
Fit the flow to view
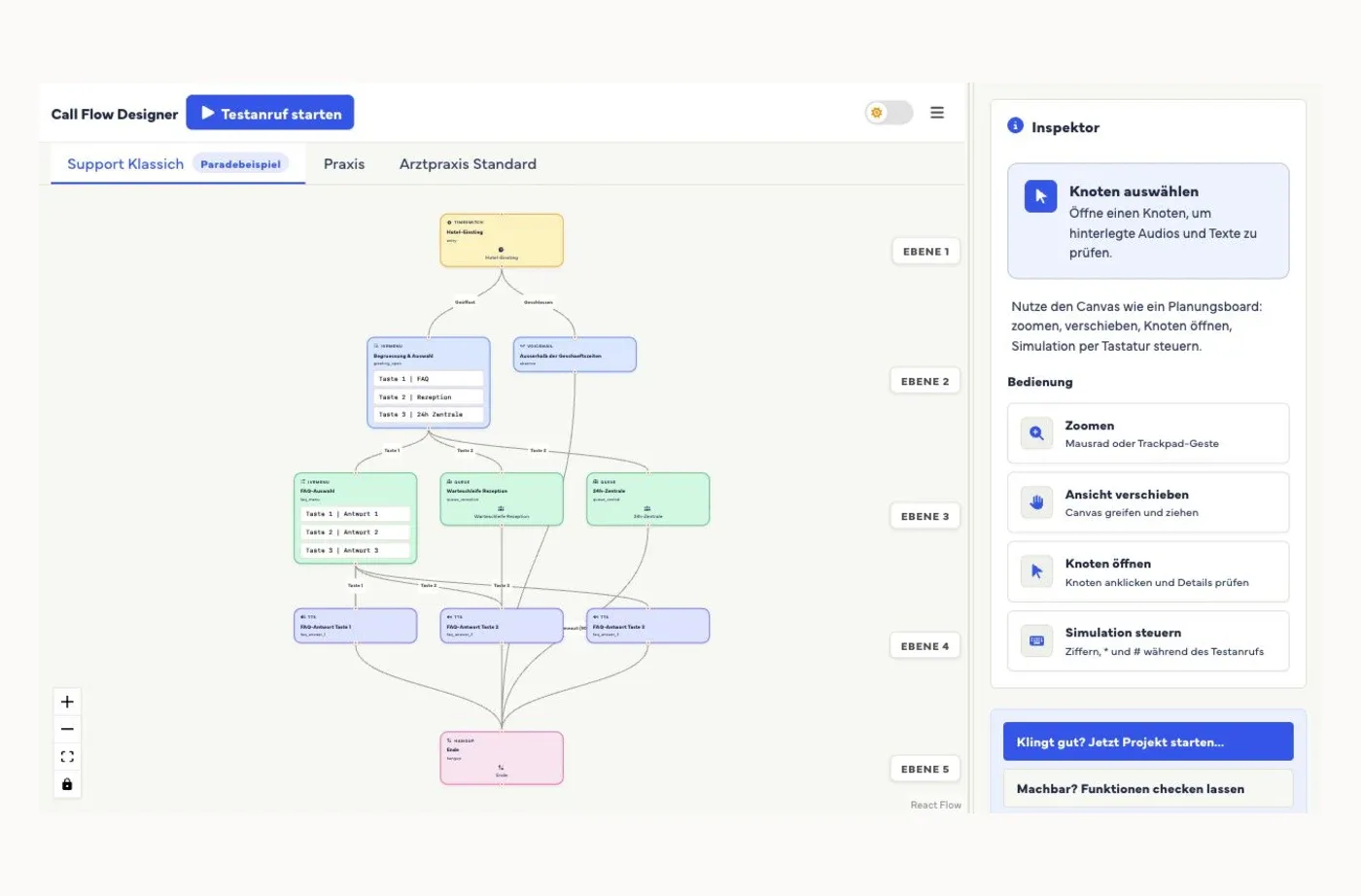click(x=67, y=756)
